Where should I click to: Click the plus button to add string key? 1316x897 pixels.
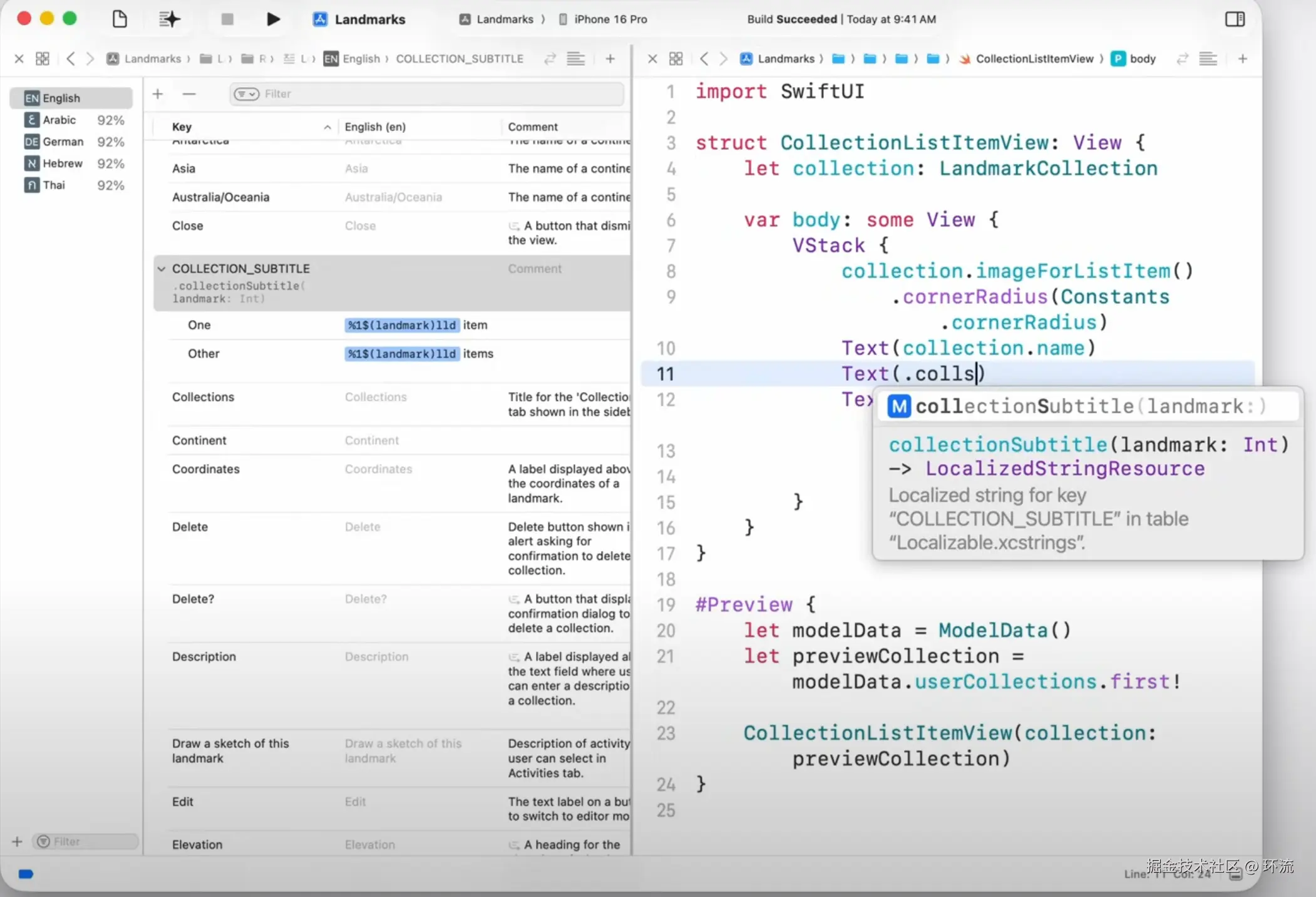(158, 94)
